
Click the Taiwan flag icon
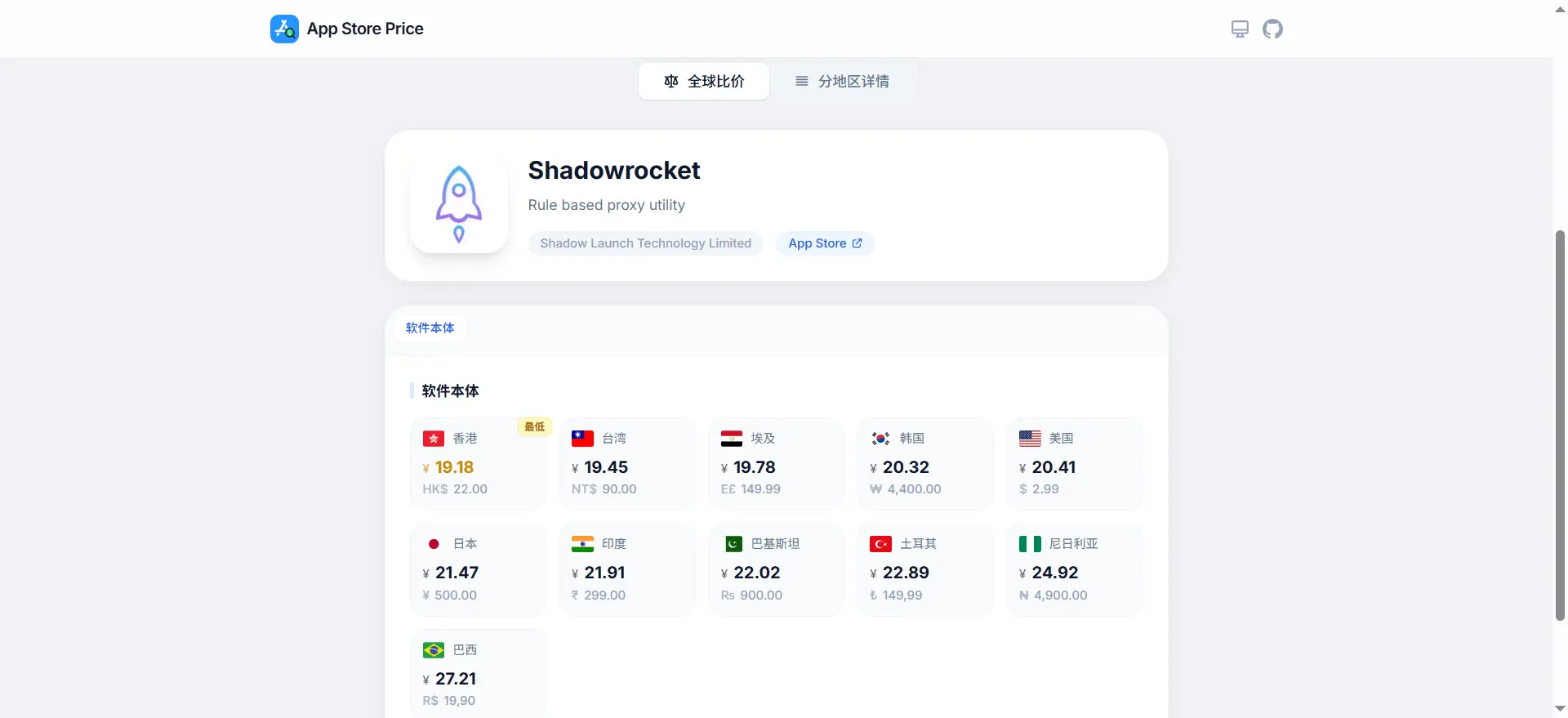pyautogui.click(x=582, y=439)
